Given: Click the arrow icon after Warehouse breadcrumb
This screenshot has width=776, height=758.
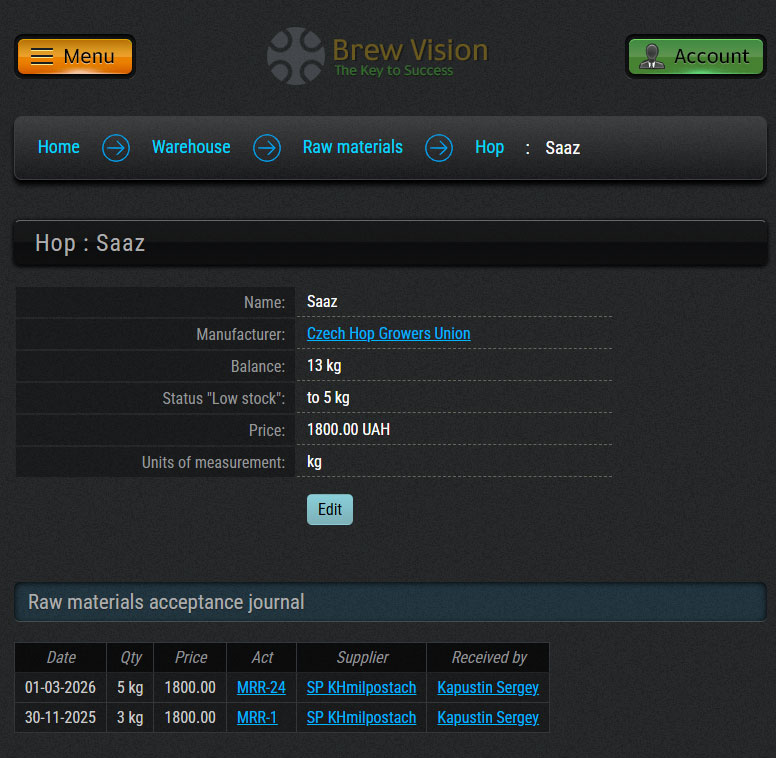Looking at the screenshot, I should [267, 148].
